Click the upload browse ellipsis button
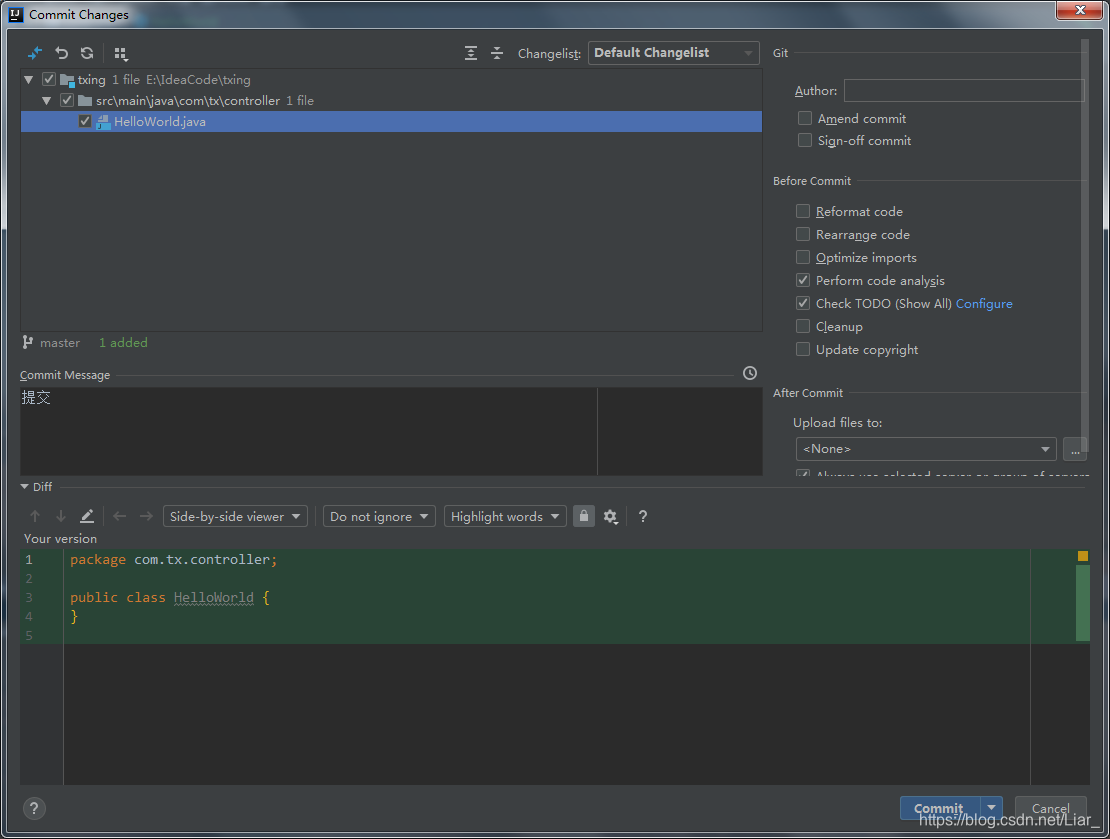 1075,449
